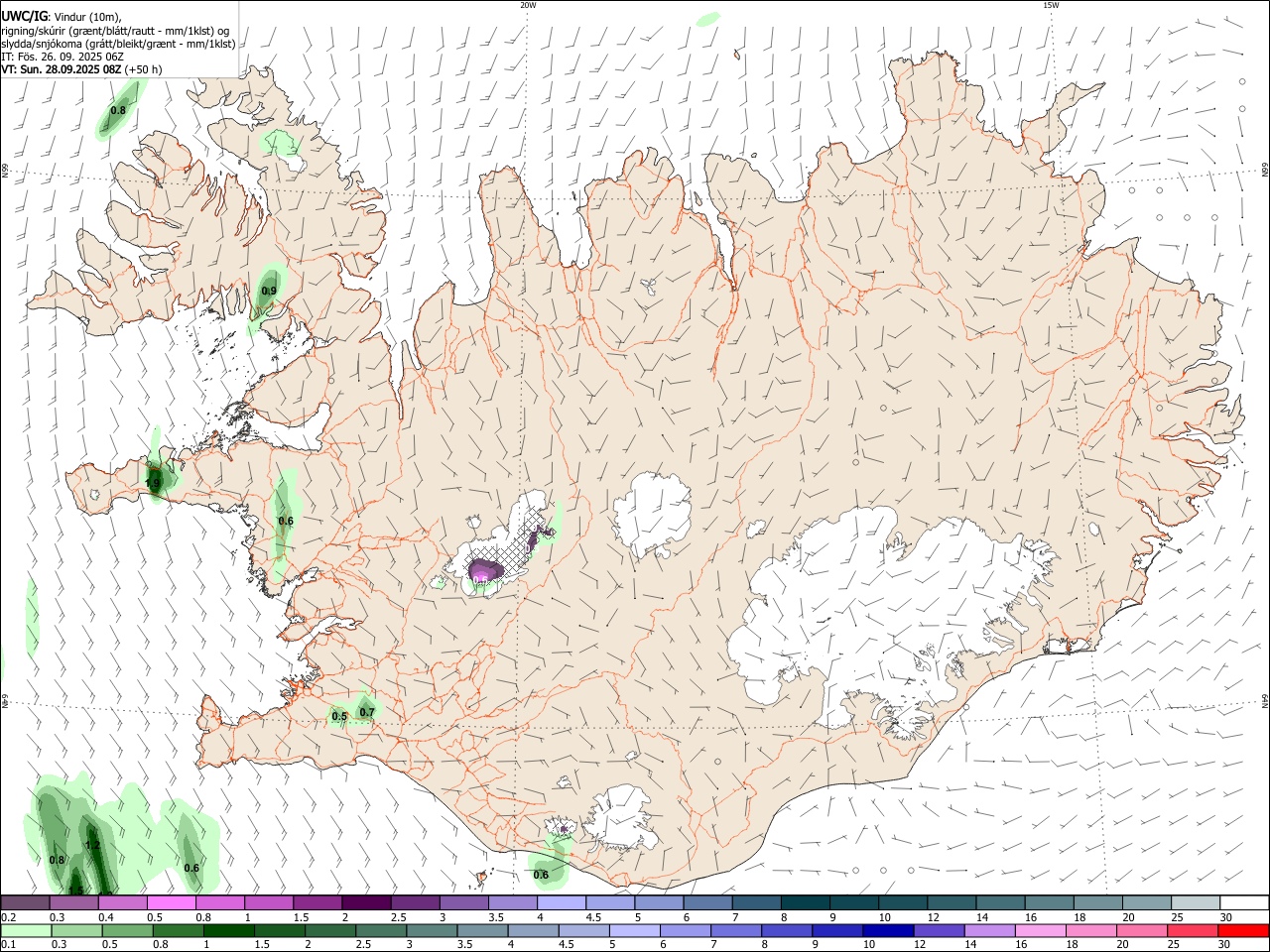Pick the darkest purple swatch labeled 2 in the upper legend row
1270x952 pixels.
(x=365, y=903)
